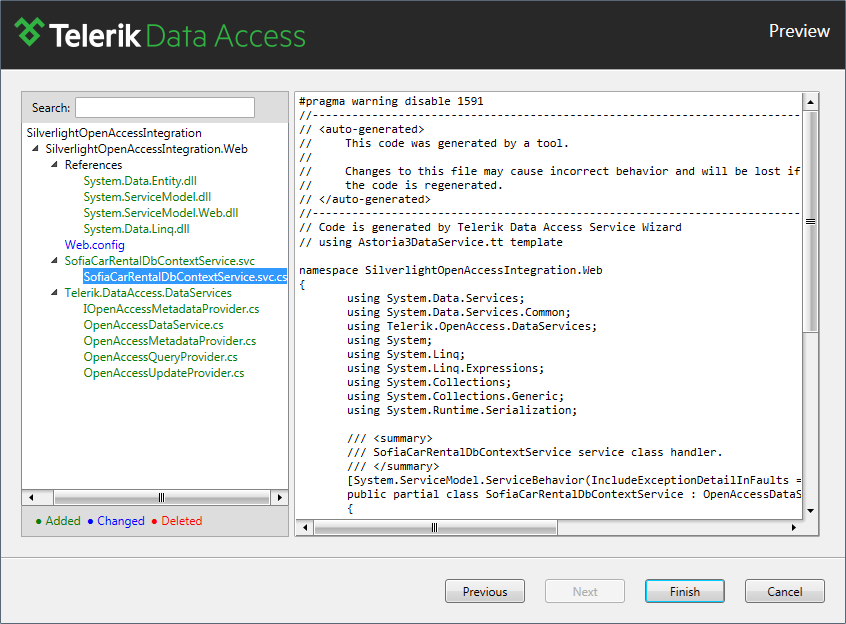Preview IOpenAccessMetadataProvider.cs file
The height and width of the screenshot is (624, 846).
point(171,309)
